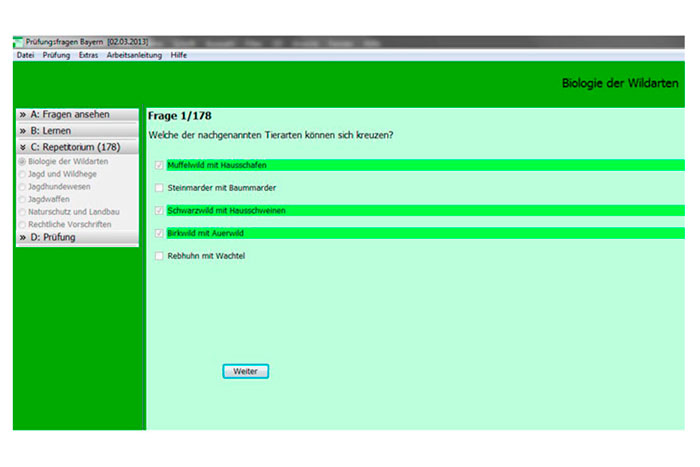Viewport: 700px width, 467px height.
Task: Toggle the Muffelwild mit Hausschafen checkbox
Action: pyautogui.click(x=159, y=165)
